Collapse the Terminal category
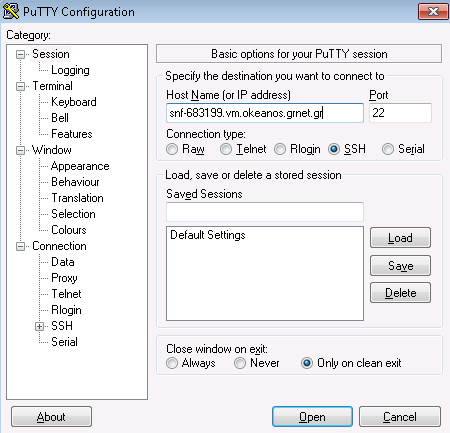The image size is (450, 433). tap(20, 86)
